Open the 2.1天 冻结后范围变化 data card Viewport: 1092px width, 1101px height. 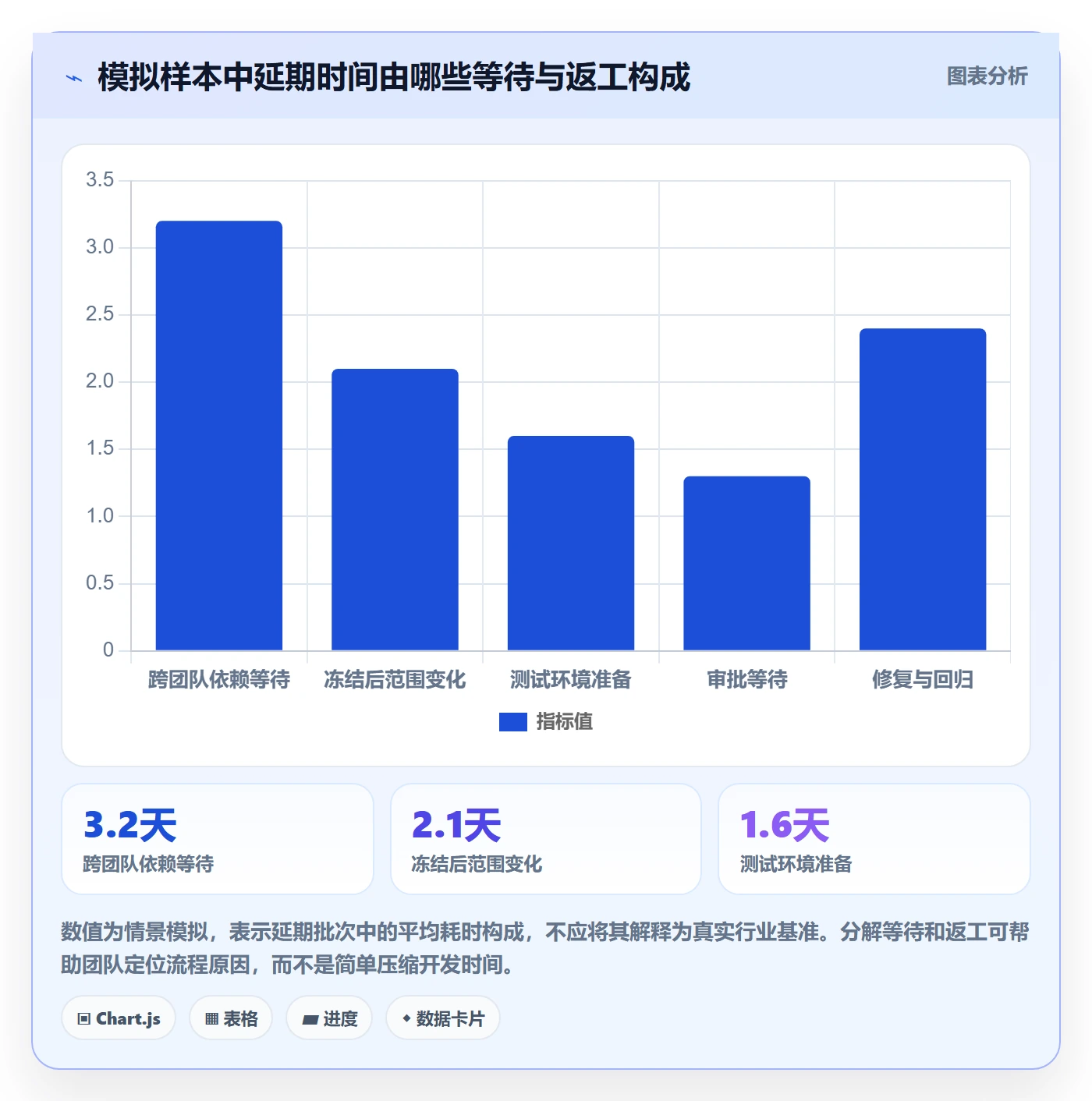coord(546,839)
